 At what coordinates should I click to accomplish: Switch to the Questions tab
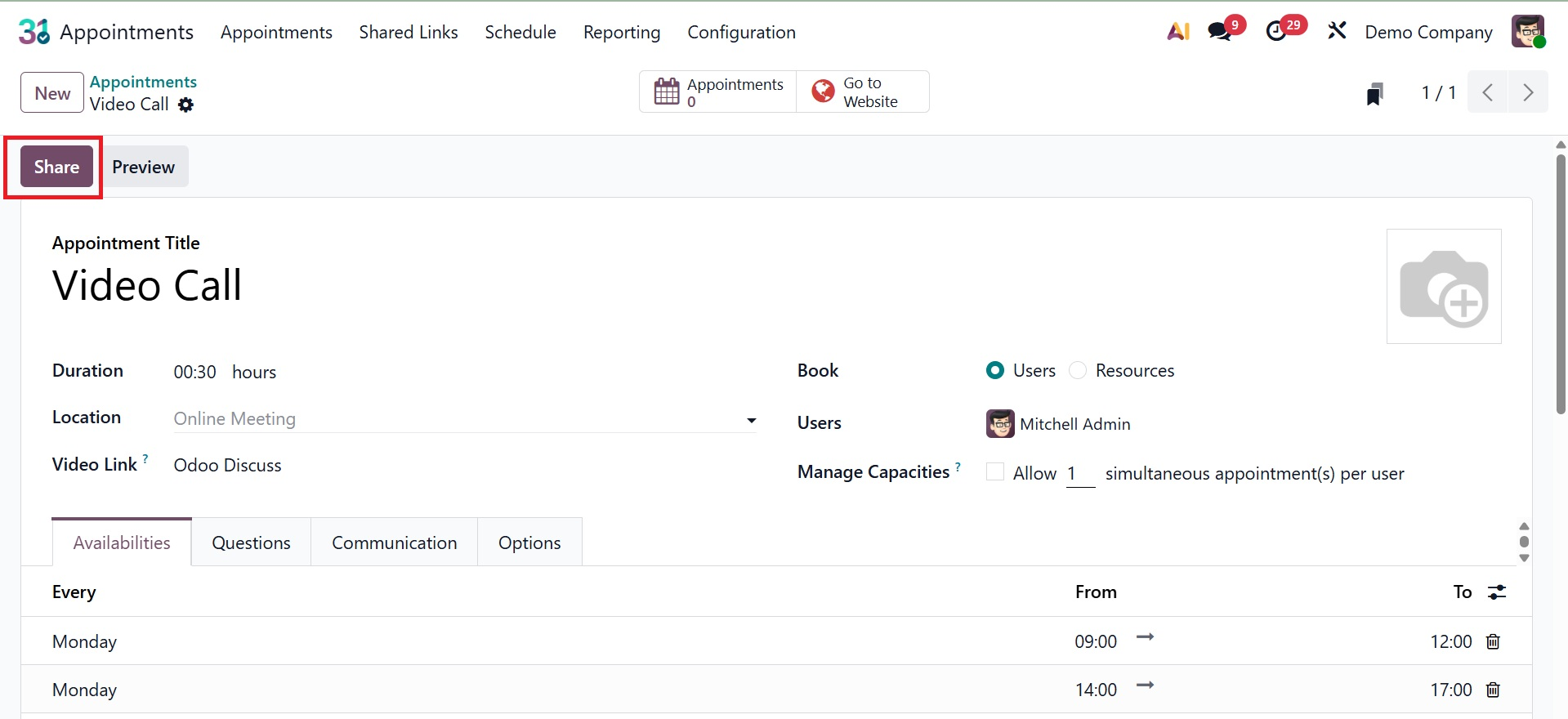coord(251,543)
